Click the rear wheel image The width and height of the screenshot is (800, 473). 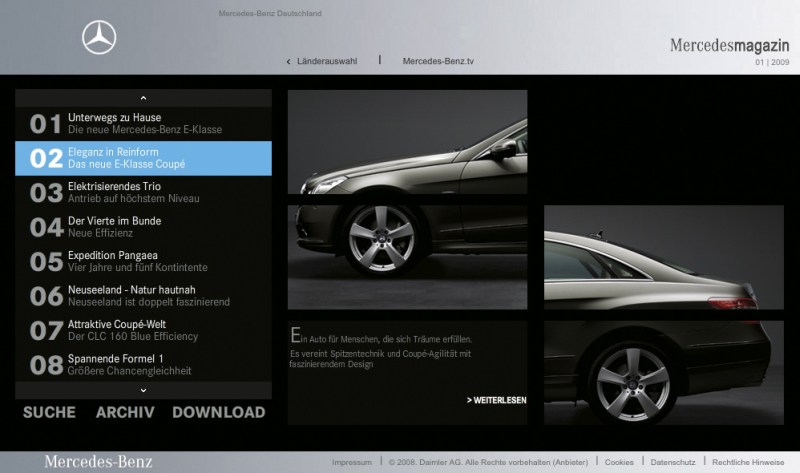click(664, 372)
